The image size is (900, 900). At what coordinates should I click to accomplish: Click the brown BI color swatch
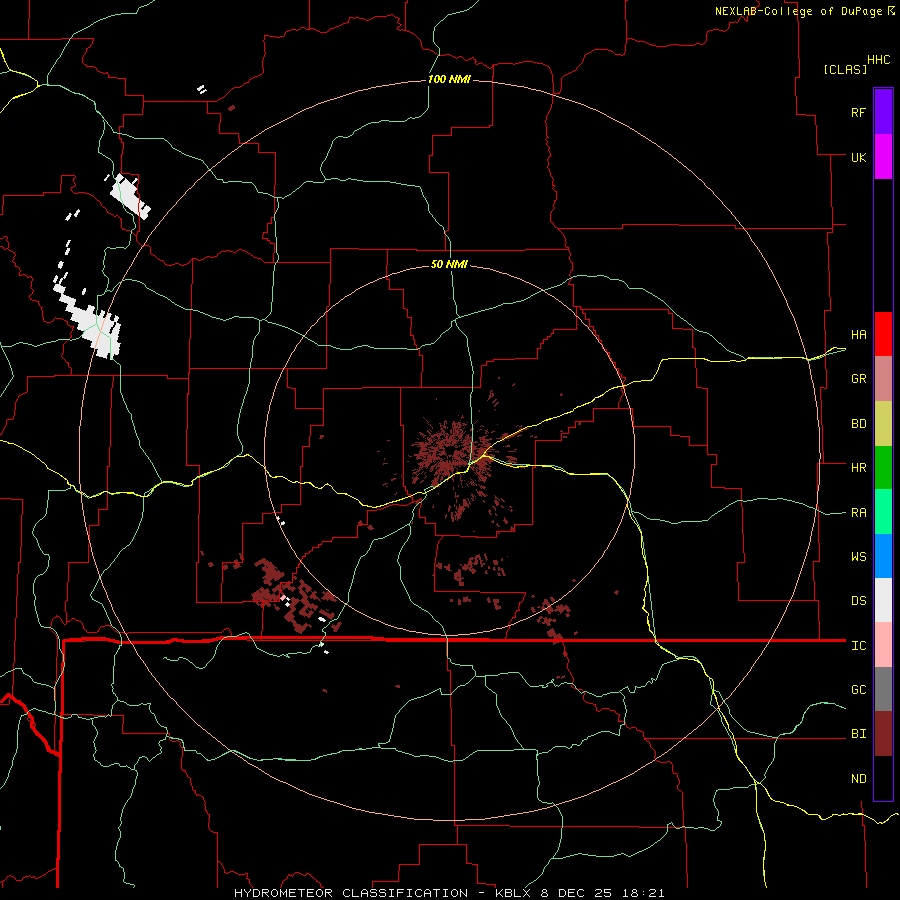tap(883, 734)
